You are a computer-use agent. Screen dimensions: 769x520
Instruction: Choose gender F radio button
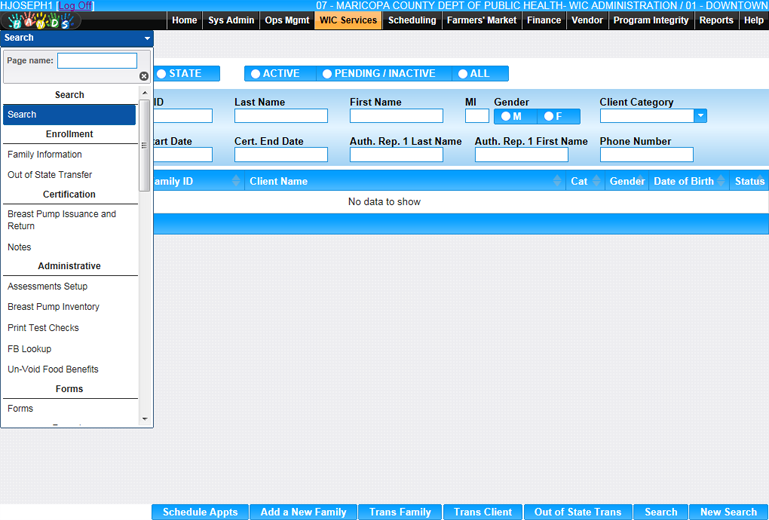click(x=548, y=116)
